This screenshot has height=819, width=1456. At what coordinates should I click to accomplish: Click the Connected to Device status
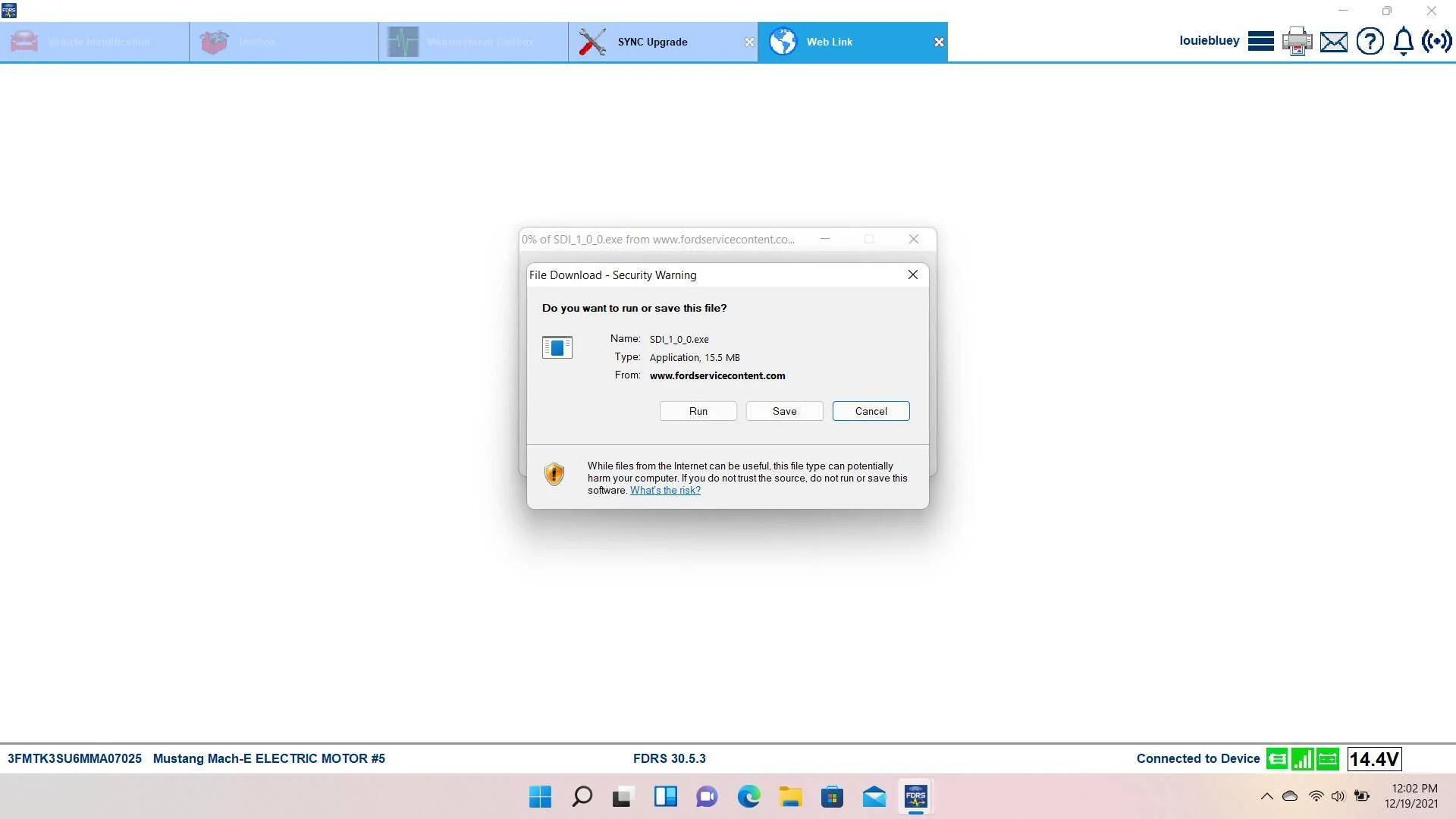tap(1198, 758)
